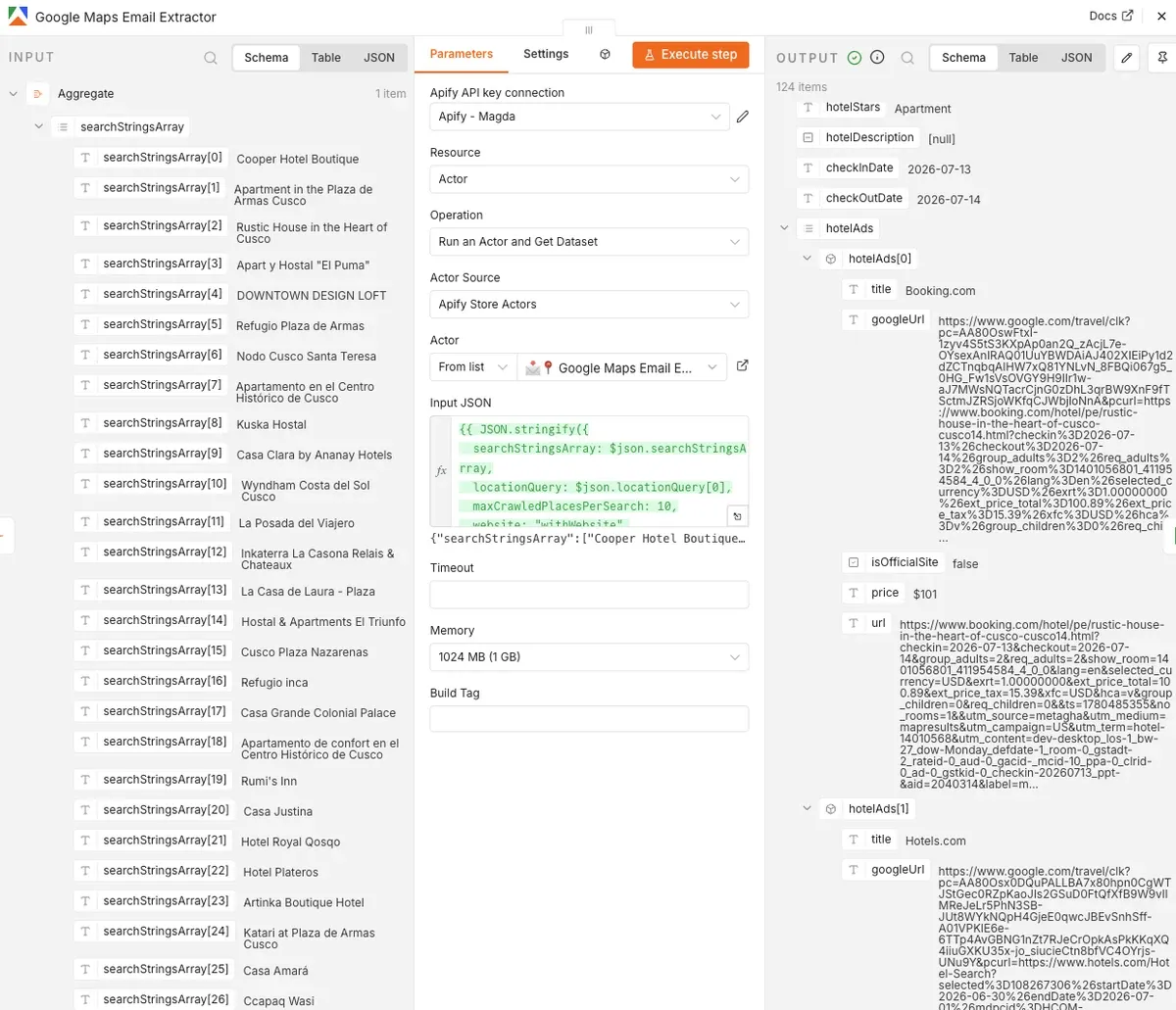Click the OUTPUT info icon

(x=877, y=58)
